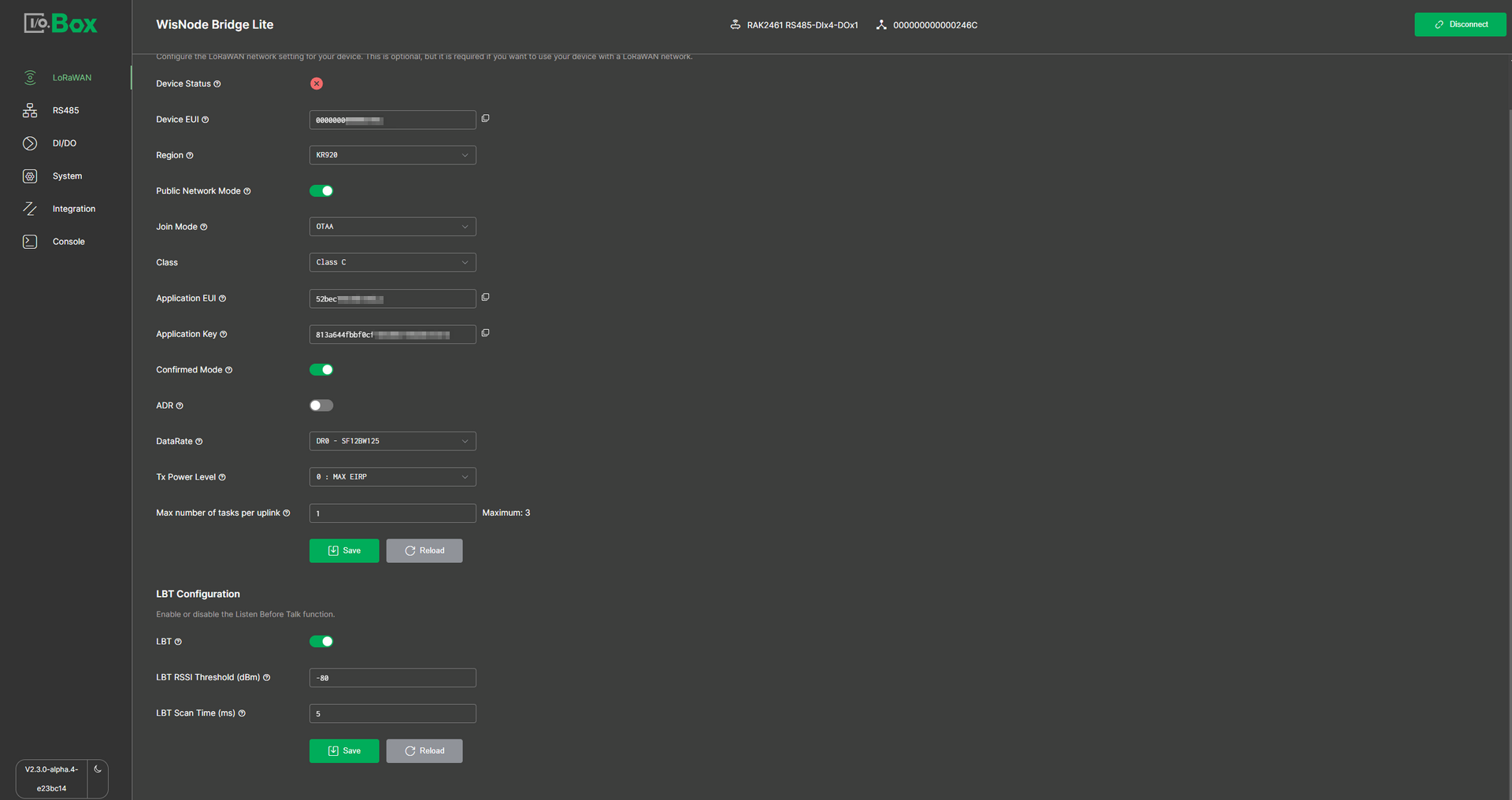The height and width of the screenshot is (800, 1512).
Task: Disable Public Network Mode switch
Action: 321,191
